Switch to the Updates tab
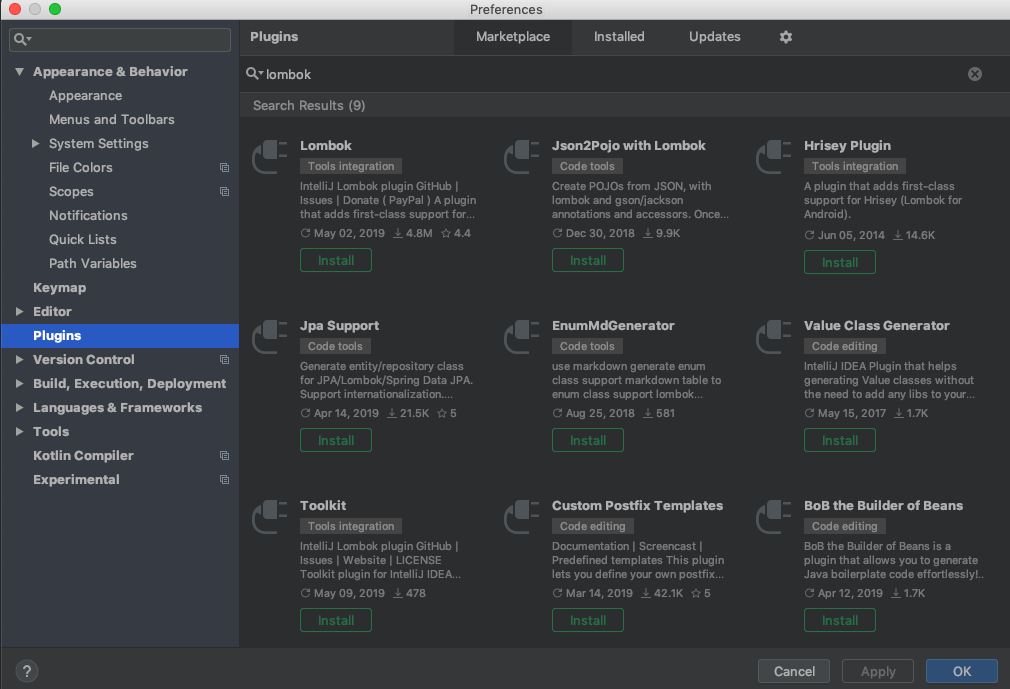 [x=714, y=37]
